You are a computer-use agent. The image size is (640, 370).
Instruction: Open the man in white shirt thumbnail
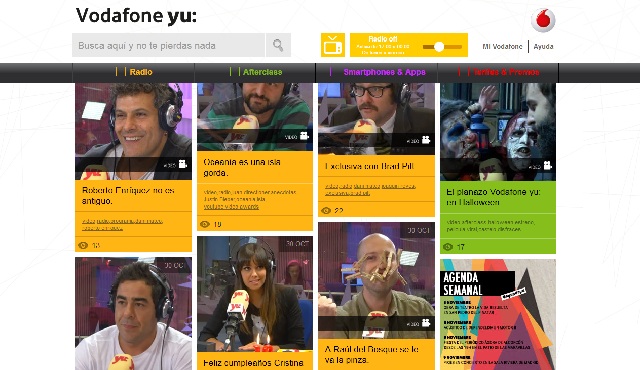(133, 313)
